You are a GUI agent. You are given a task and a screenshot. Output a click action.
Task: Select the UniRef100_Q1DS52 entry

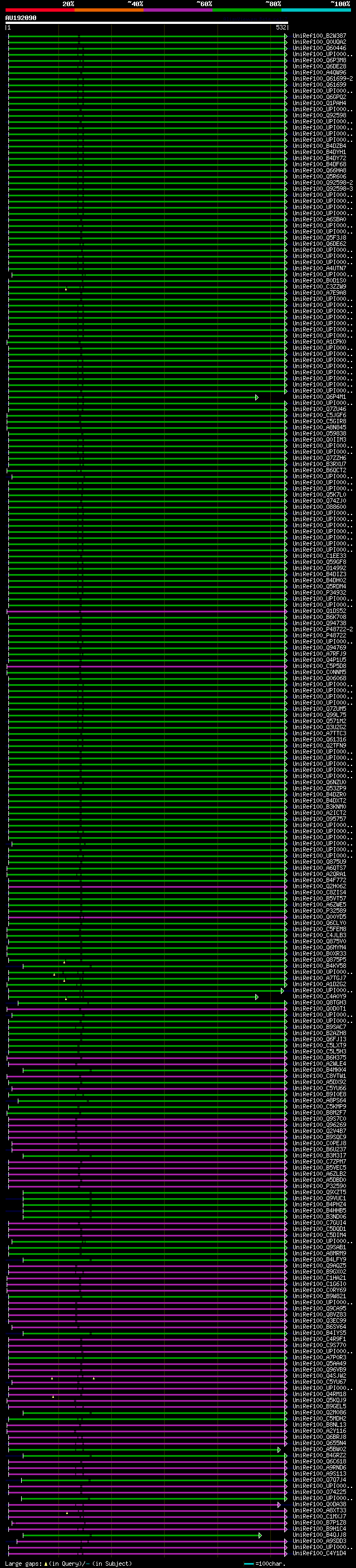(x=319, y=612)
